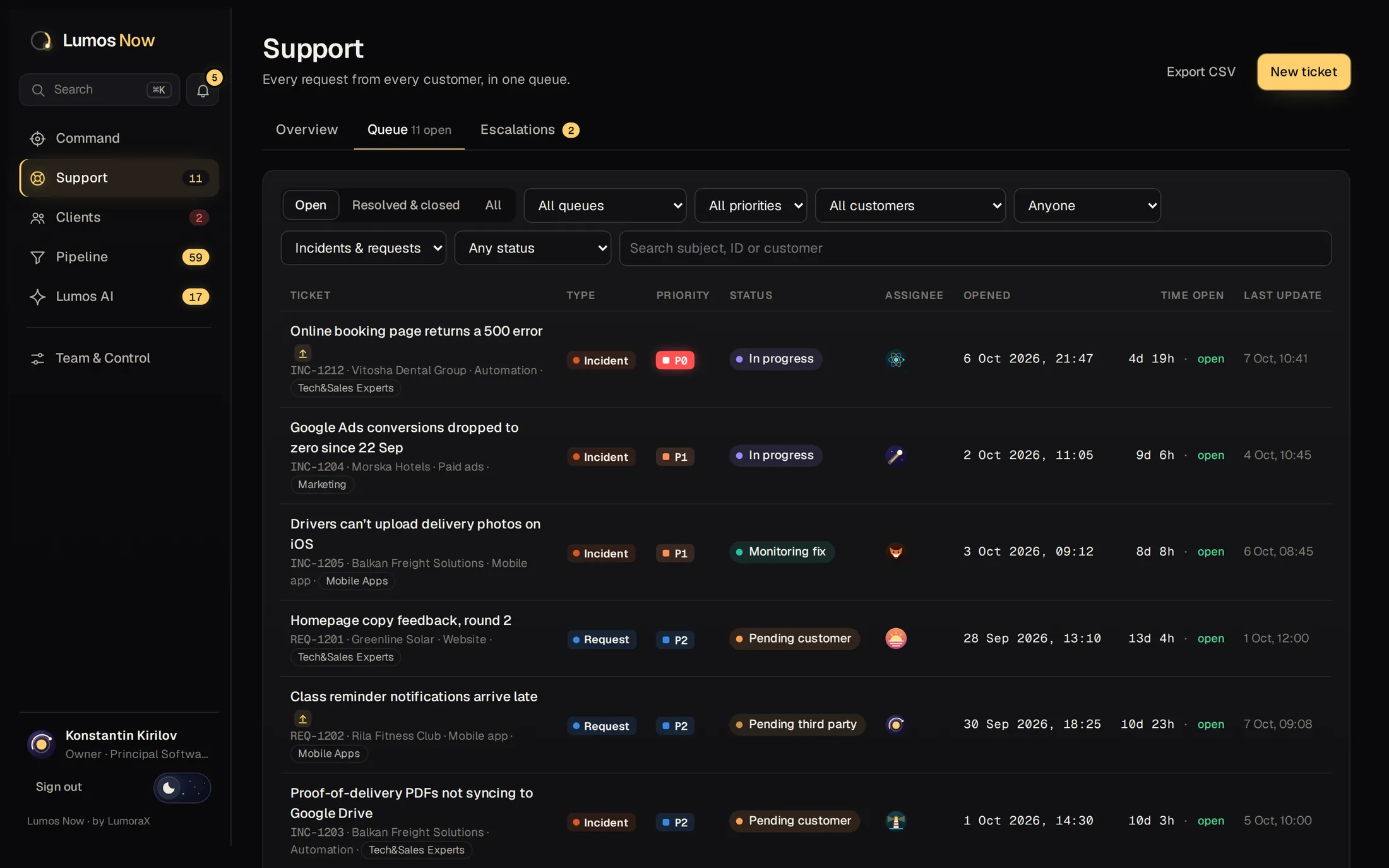Image resolution: width=1389 pixels, height=868 pixels.
Task: Select the Open filter segment
Action: coord(311,205)
